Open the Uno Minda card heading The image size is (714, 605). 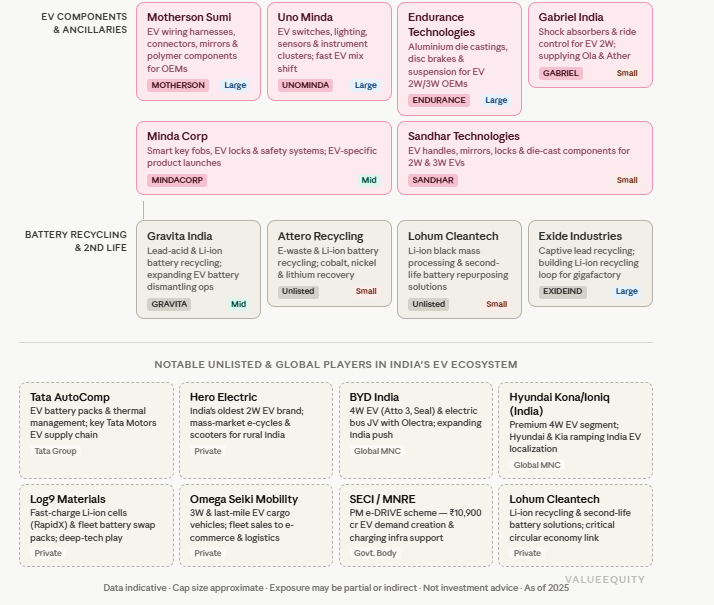305,17
